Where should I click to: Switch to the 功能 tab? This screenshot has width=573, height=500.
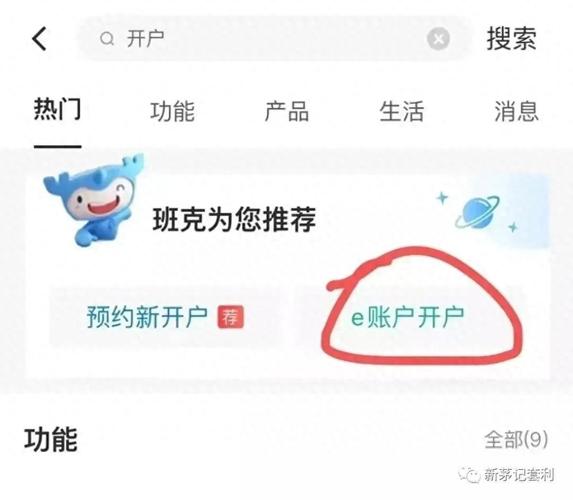172,111
